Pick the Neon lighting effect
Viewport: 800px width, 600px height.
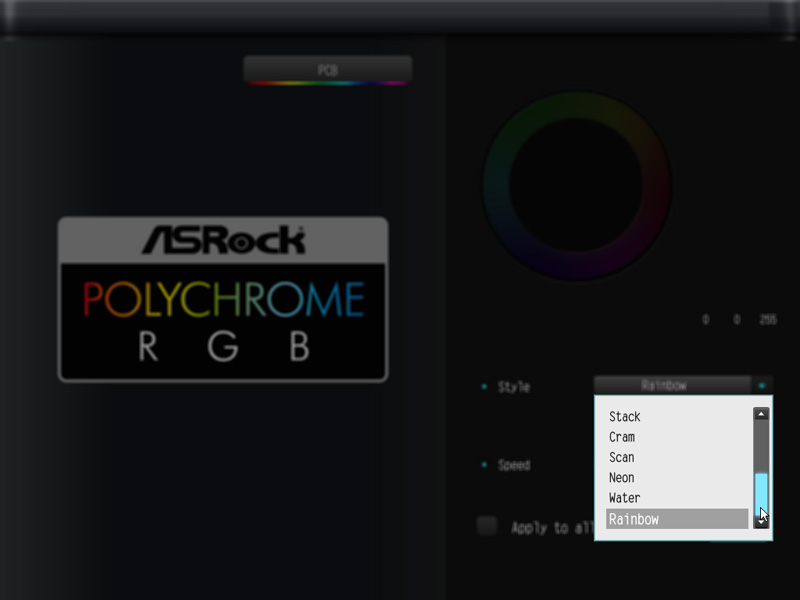(677, 478)
